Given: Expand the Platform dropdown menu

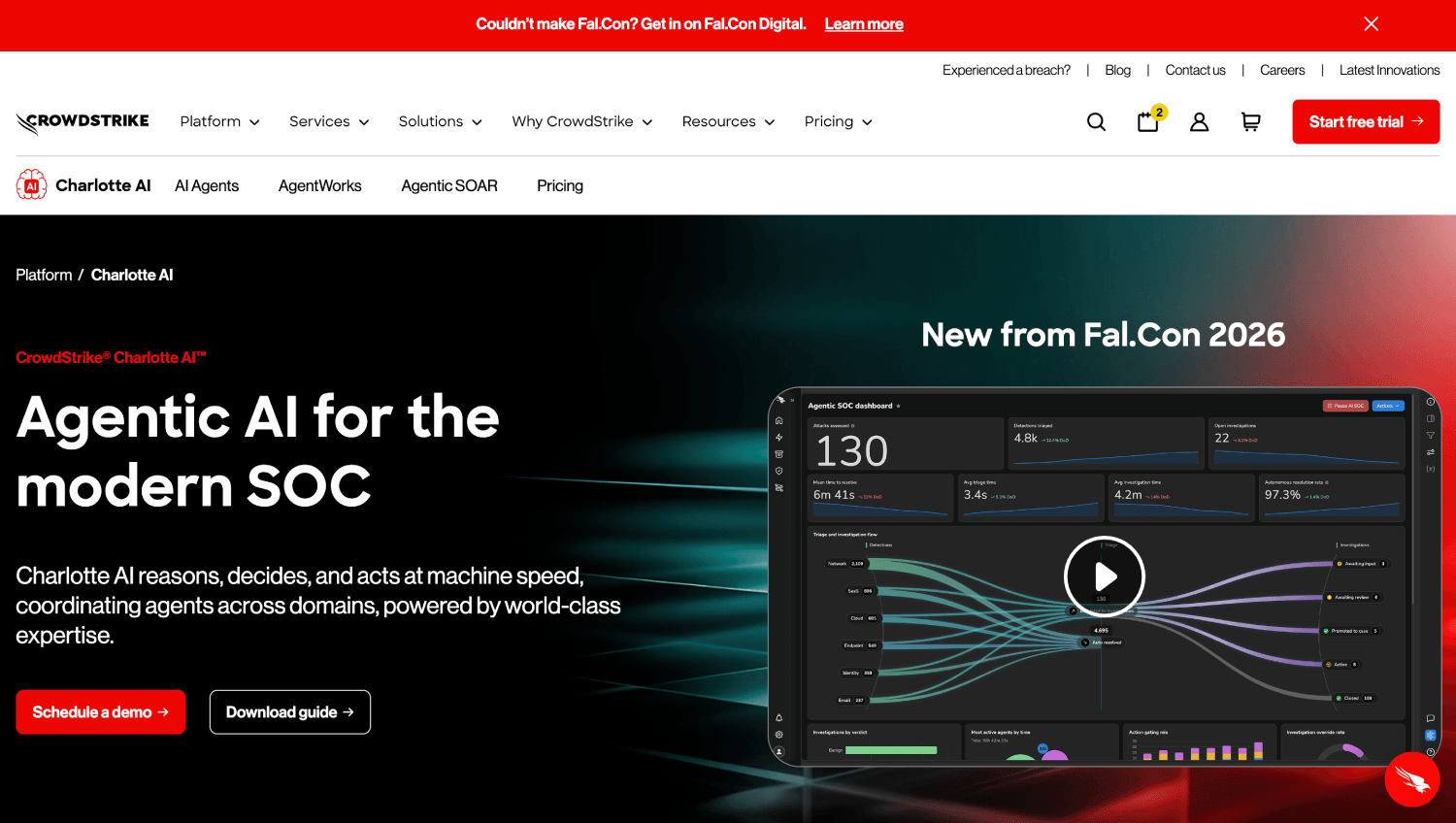Looking at the screenshot, I should point(220,121).
